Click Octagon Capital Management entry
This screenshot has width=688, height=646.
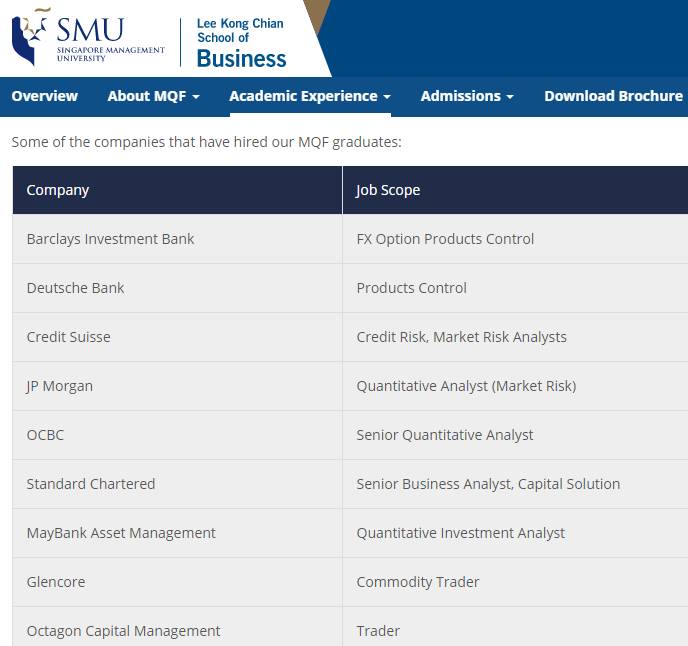tap(123, 631)
